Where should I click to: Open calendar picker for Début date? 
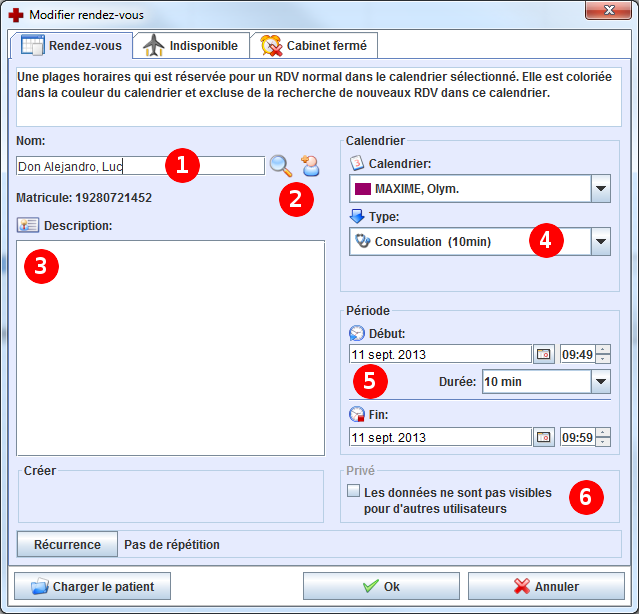543,354
